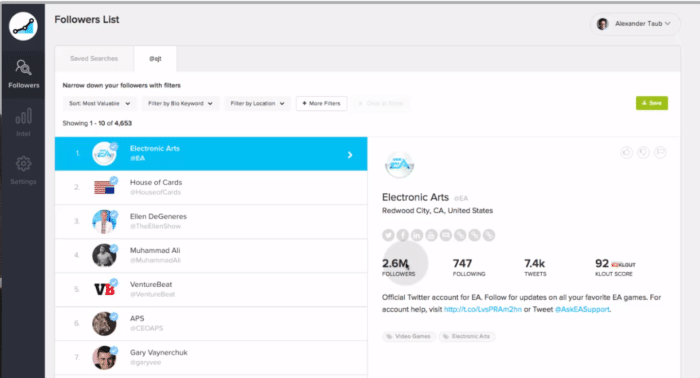Select the Gary Vaynerchuk follower row
The height and width of the screenshot is (378, 700).
point(211,357)
